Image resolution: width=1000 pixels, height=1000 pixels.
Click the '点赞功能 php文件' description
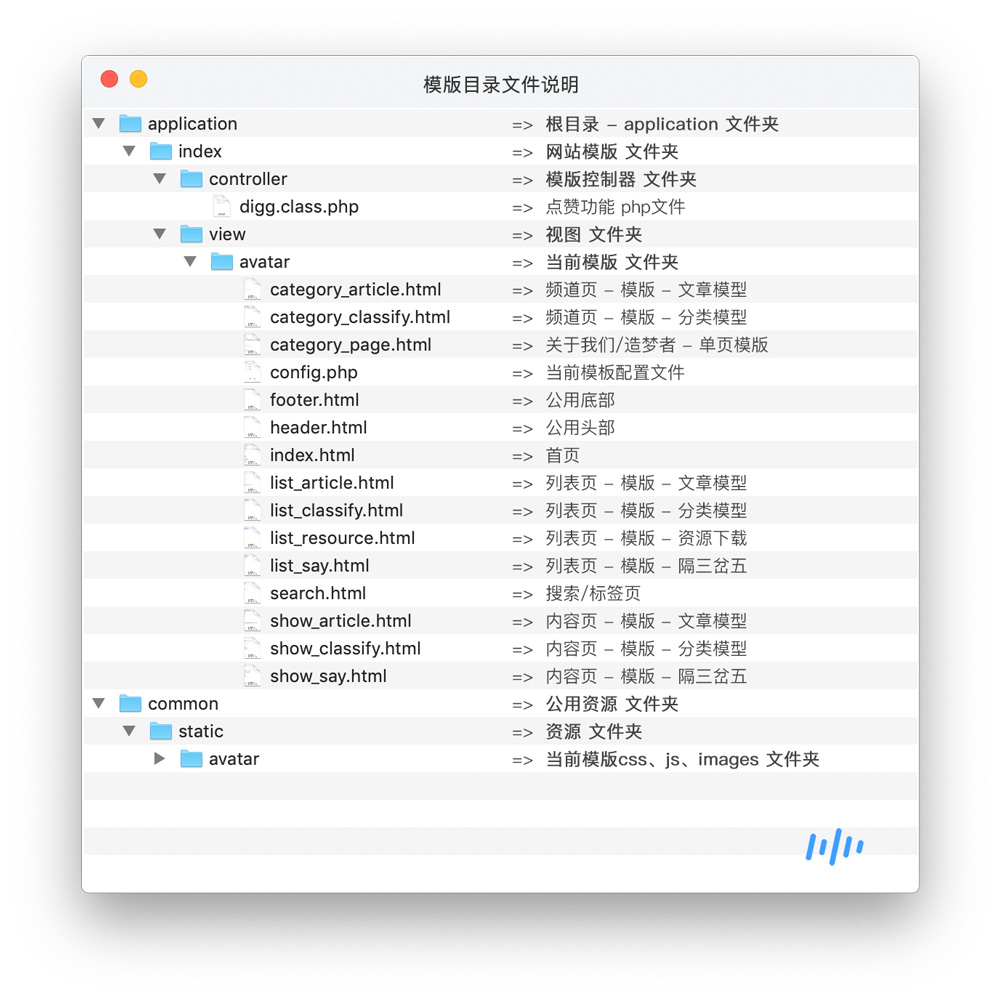[615, 207]
